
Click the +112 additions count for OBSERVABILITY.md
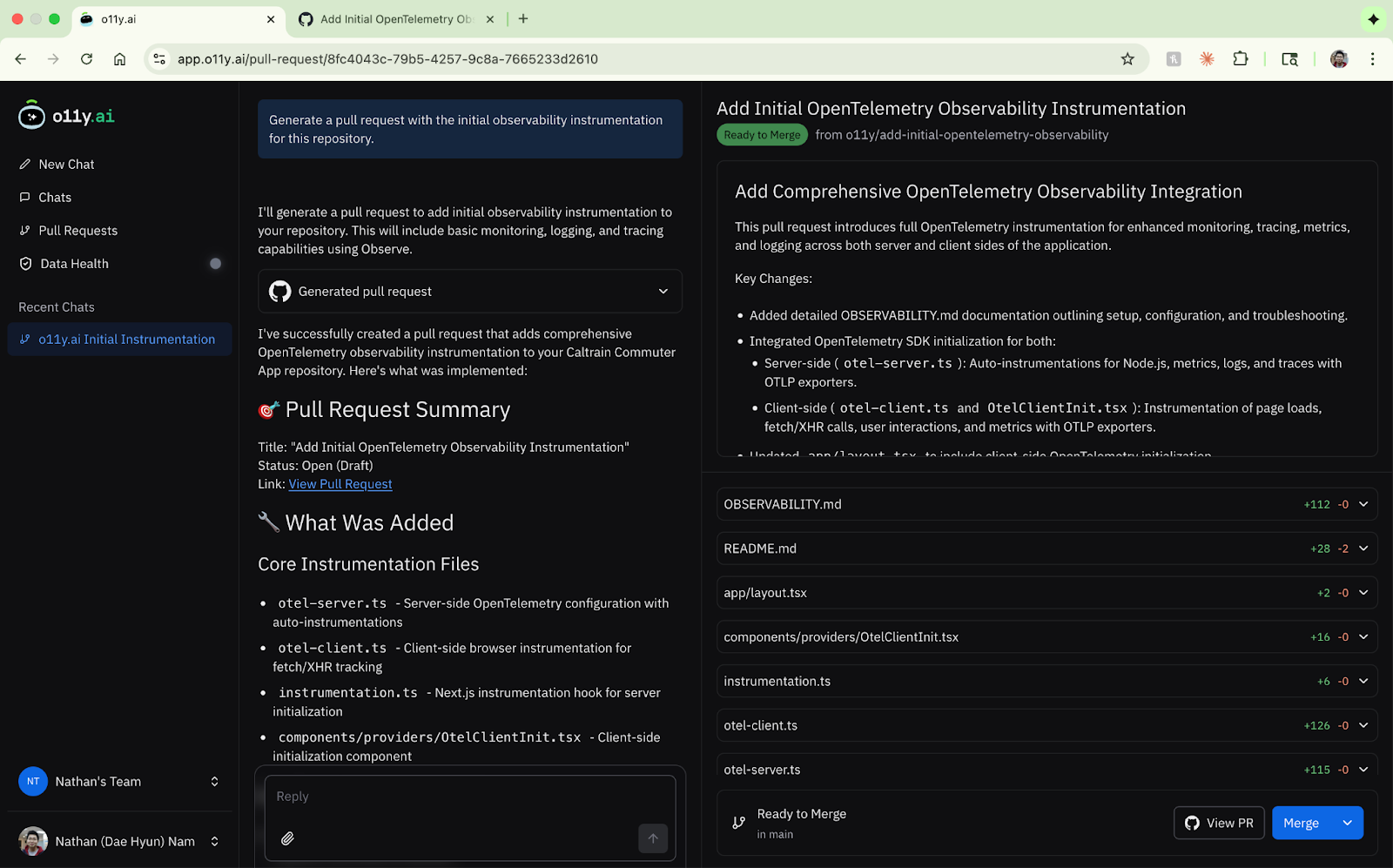[x=1316, y=505]
